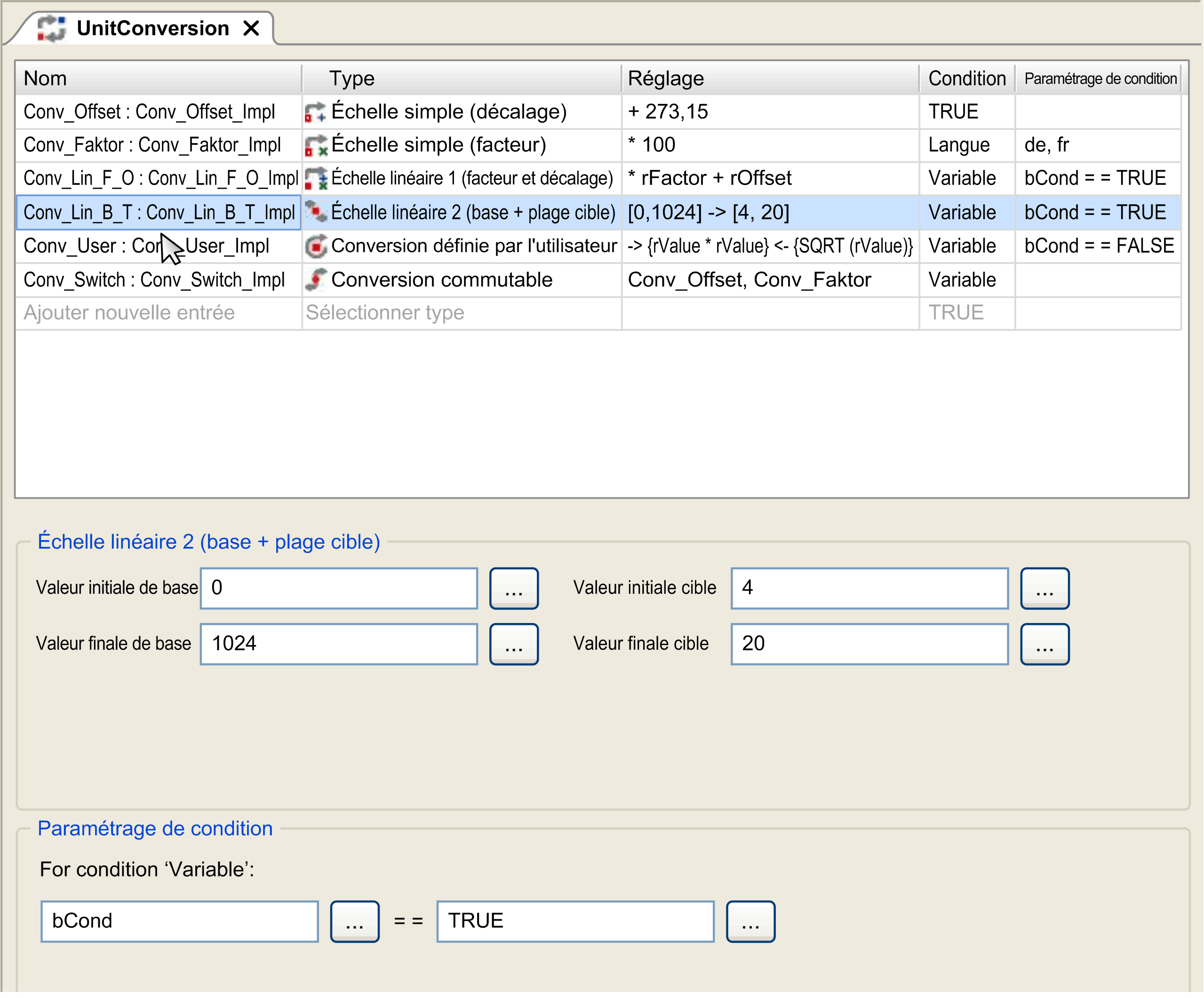Browse for 'Valeur initiale cible' value
1204x999 pixels.
tap(1045, 588)
